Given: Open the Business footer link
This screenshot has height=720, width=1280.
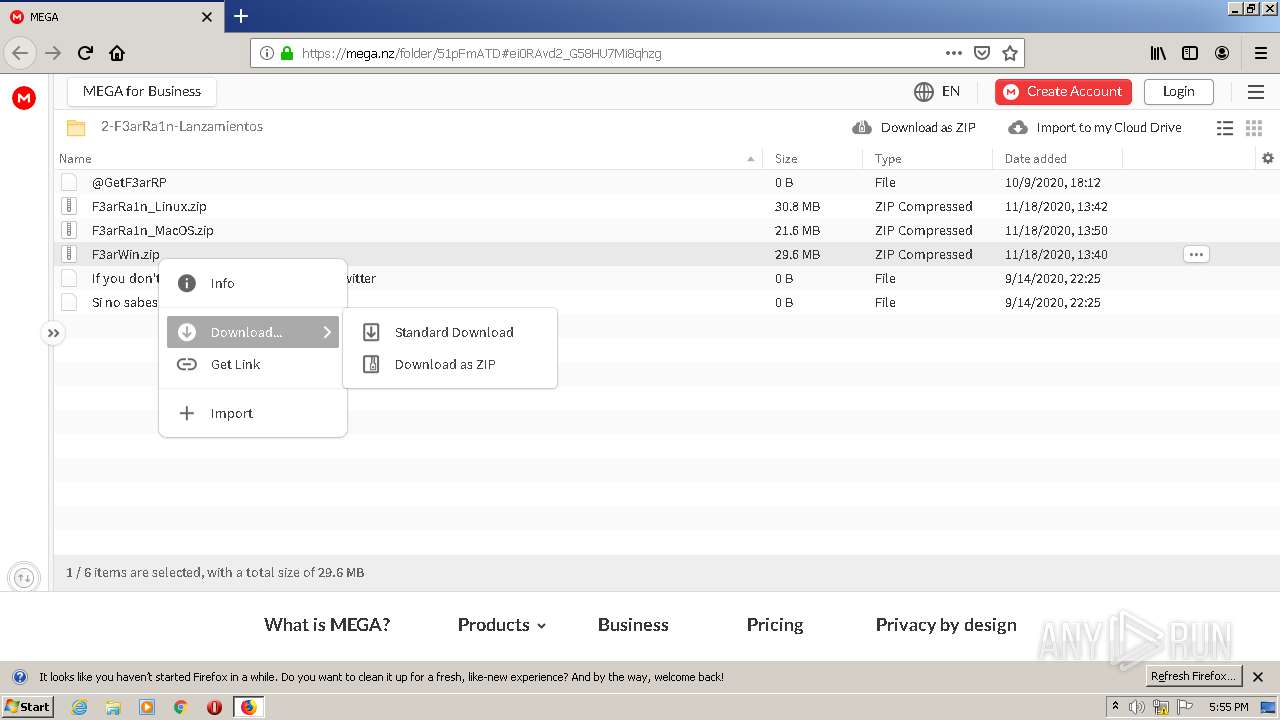Looking at the screenshot, I should (x=633, y=625).
